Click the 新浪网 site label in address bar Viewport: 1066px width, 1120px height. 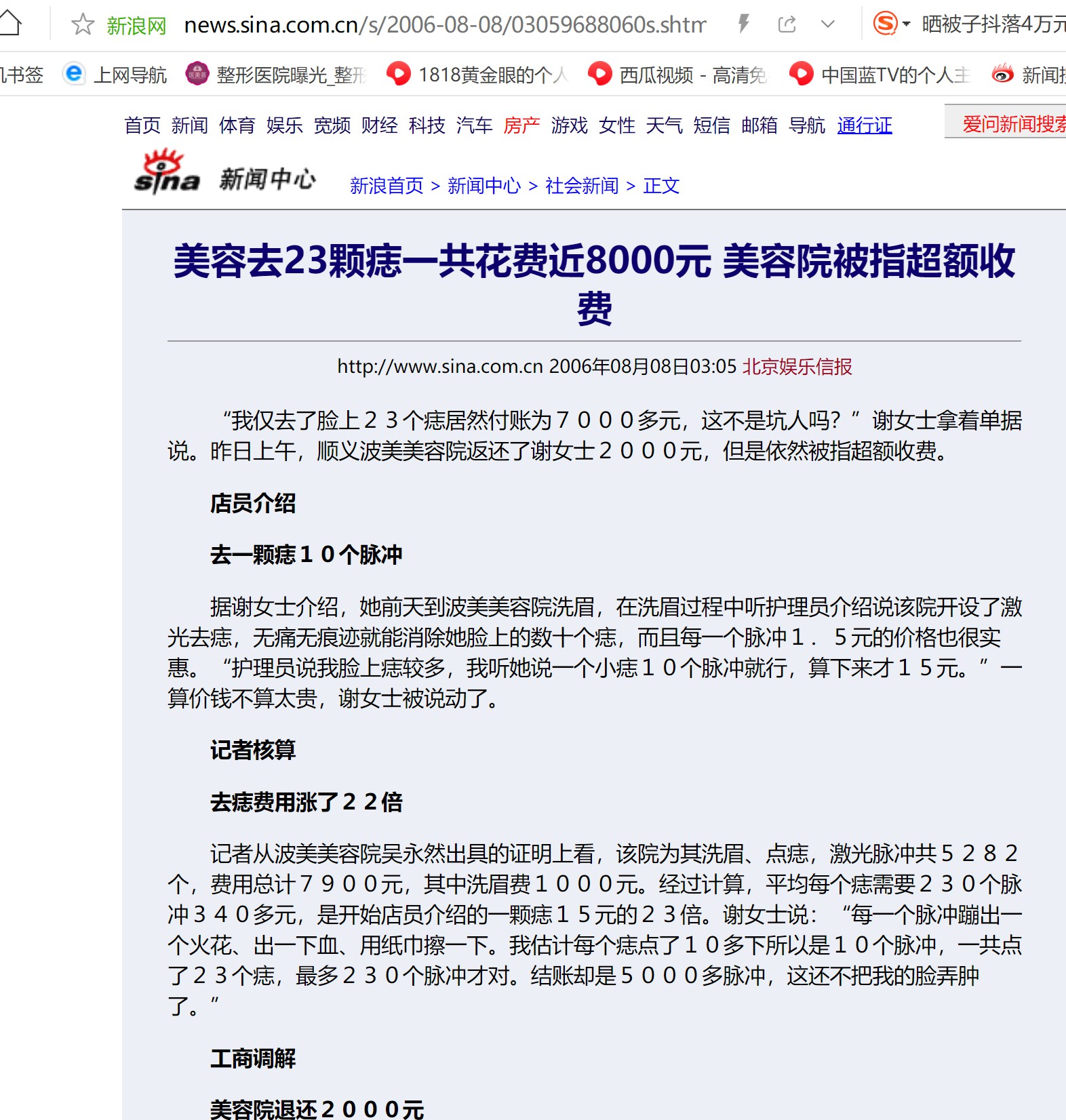click(136, 26)
